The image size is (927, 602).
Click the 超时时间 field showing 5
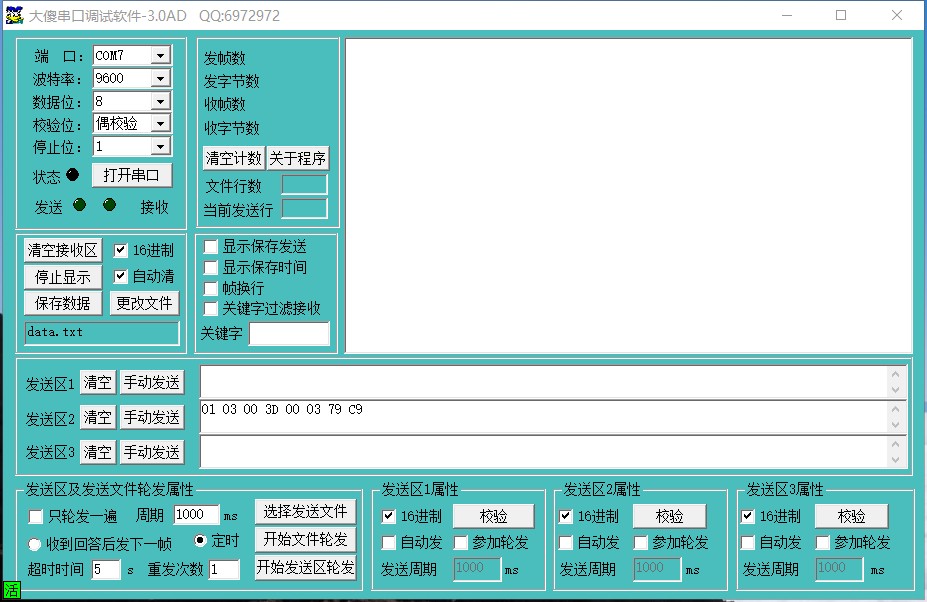click(x=106, y=569)
